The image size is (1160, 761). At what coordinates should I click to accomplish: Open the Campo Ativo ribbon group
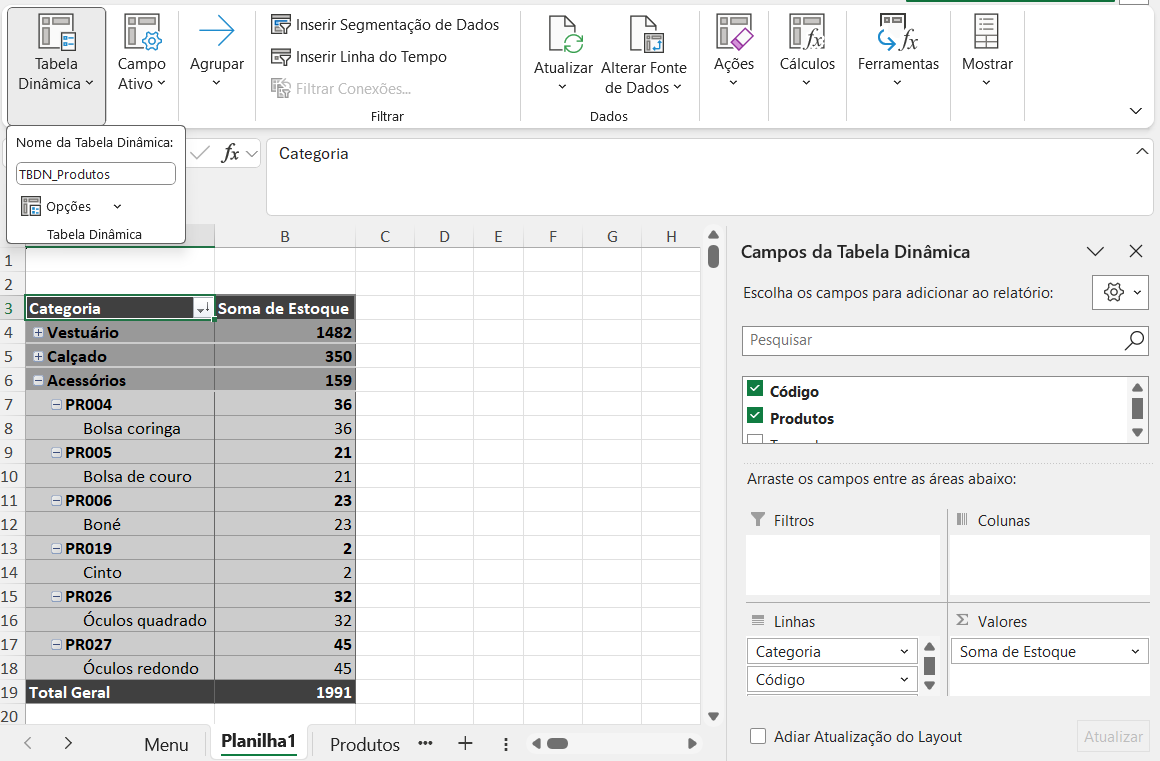point(142,54)
